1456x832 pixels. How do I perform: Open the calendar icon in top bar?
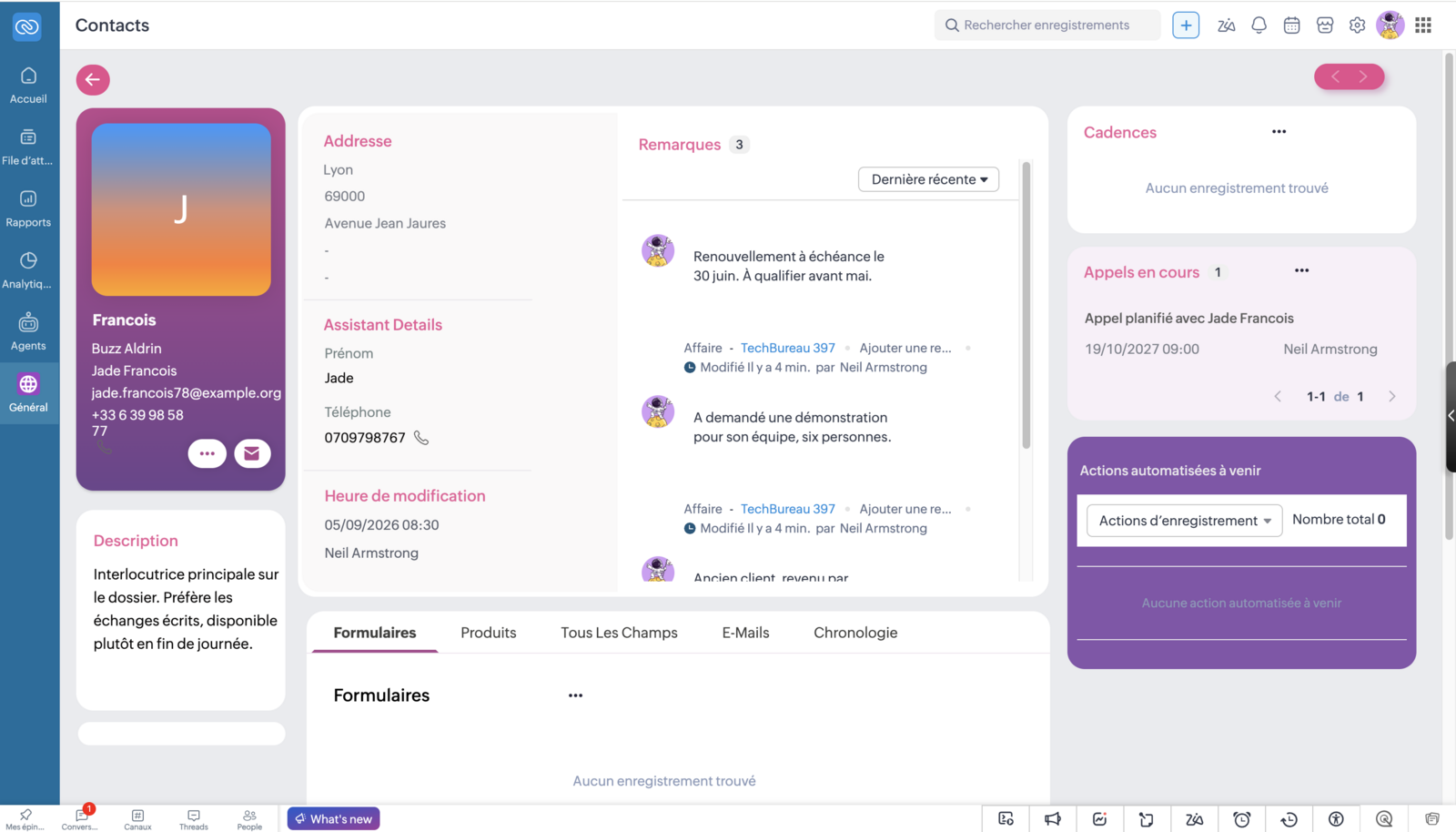click(1291, 25)
